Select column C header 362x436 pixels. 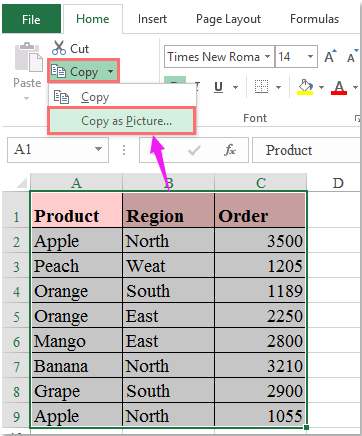click(261, 183)
